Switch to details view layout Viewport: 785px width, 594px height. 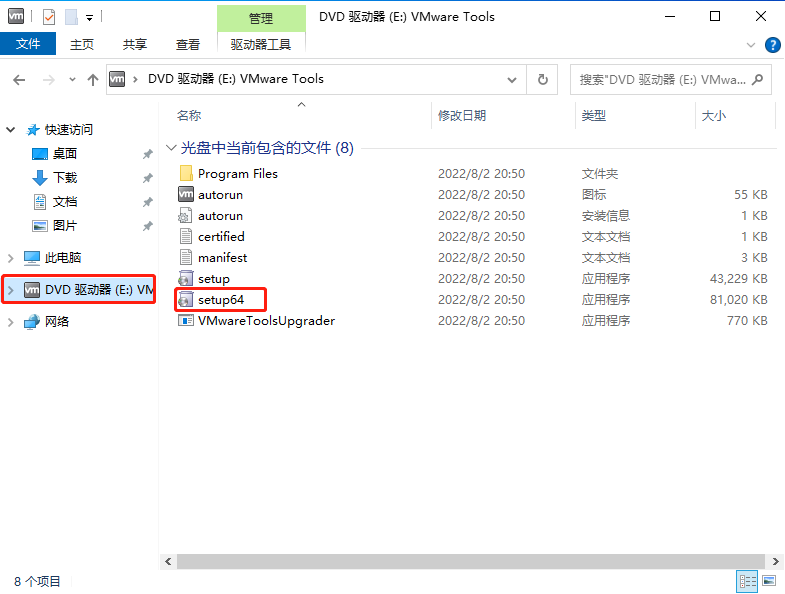(747, 581)
